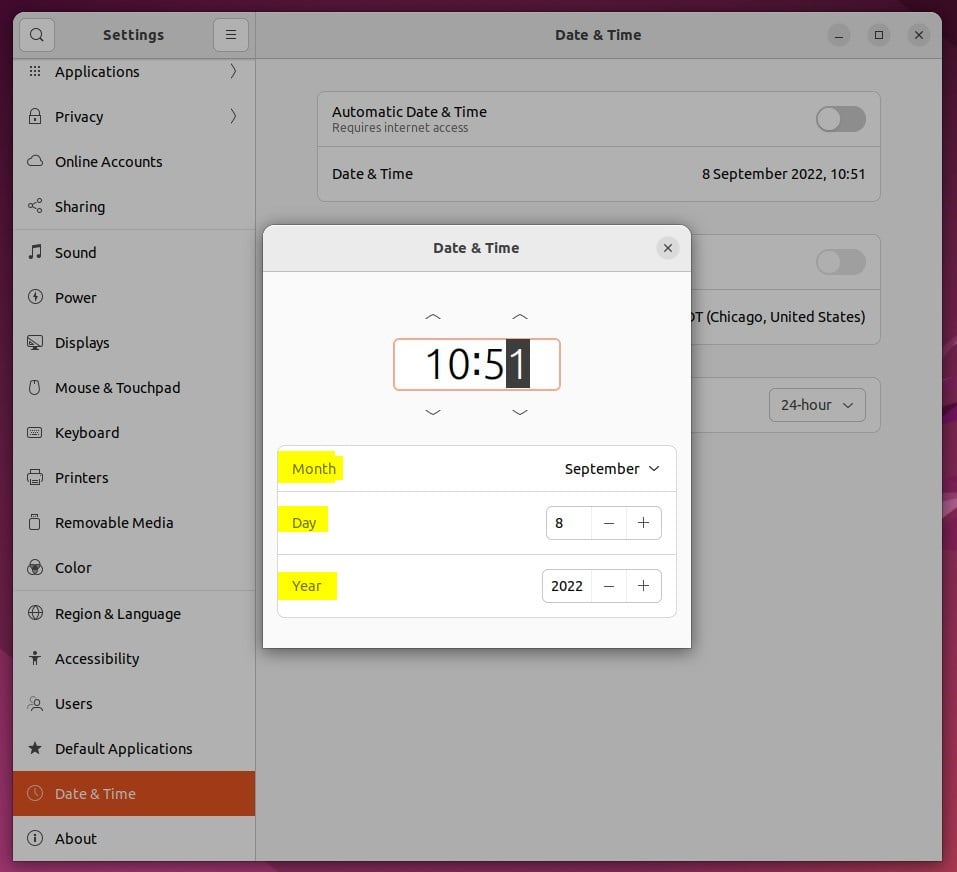Click the search icon in Settings header
The width and height of the screenshot is (957, 872).
[36, 34]
